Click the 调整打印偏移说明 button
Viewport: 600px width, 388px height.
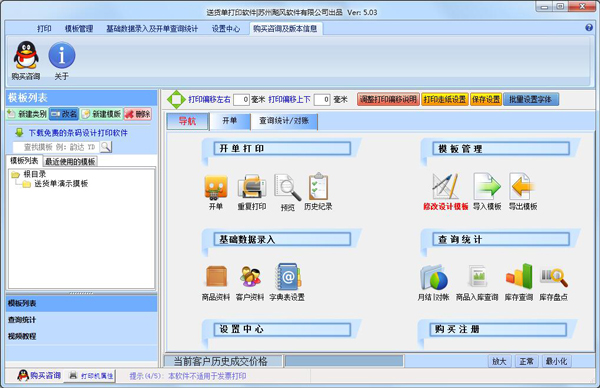point(388,99)
